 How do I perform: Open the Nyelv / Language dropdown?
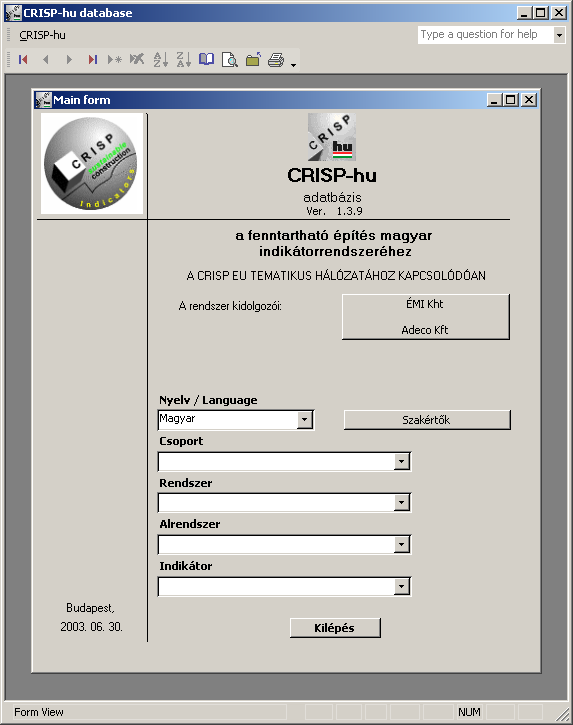click(x=304, y=420)
